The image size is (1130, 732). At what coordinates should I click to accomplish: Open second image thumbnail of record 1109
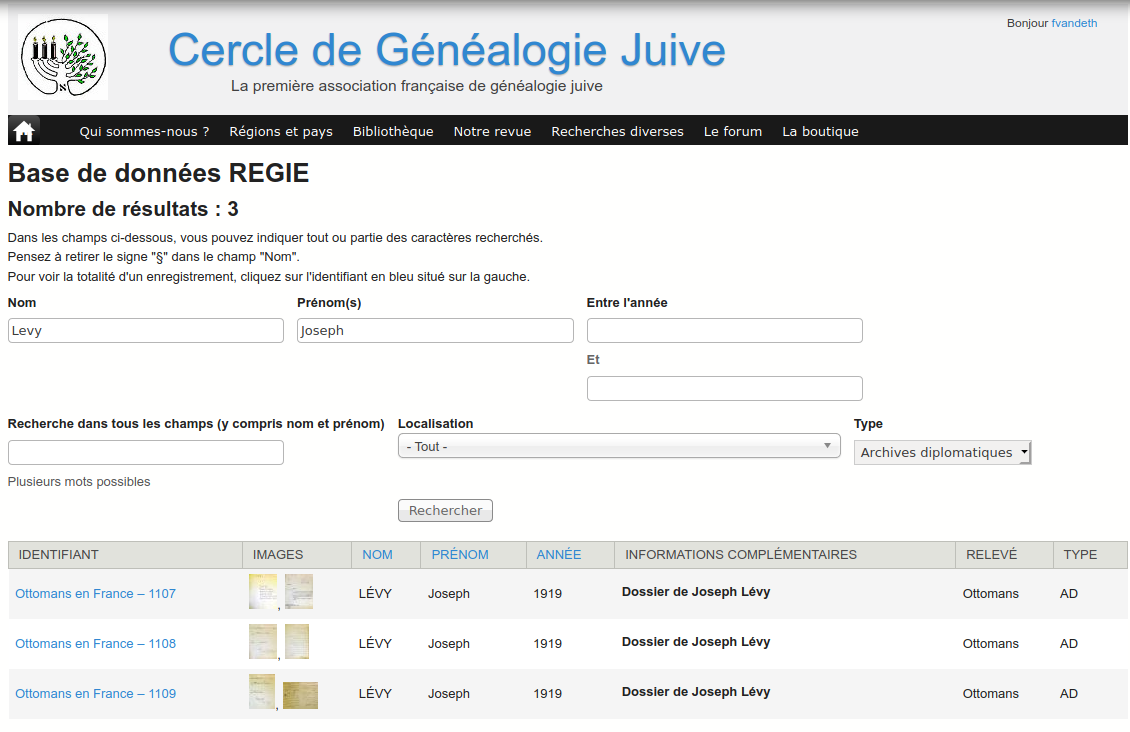(x=301, y=695)
